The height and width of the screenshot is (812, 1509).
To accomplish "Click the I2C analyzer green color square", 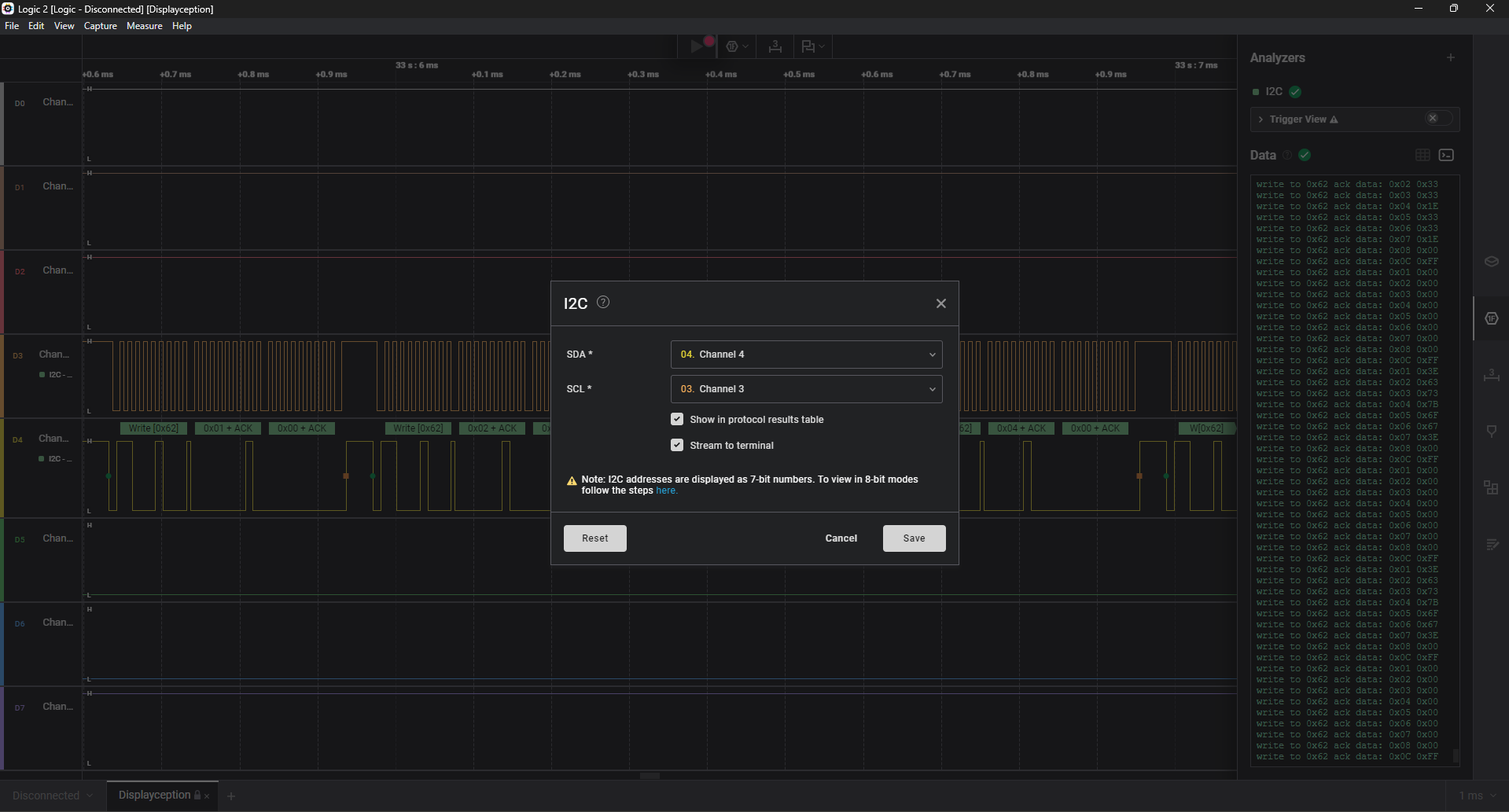I will 1256,92.
